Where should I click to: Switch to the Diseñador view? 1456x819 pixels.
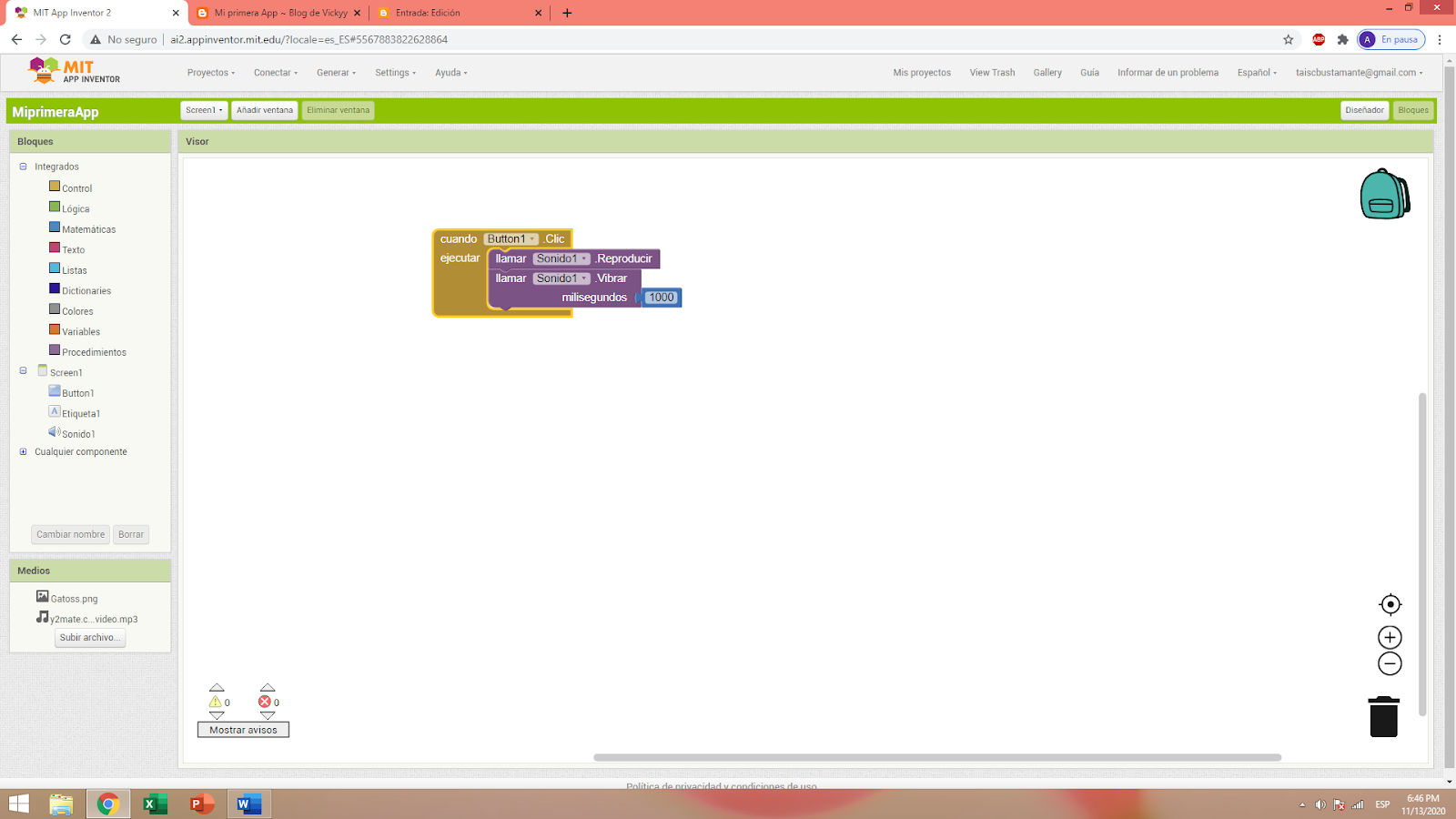click(x=1364, y=110)
